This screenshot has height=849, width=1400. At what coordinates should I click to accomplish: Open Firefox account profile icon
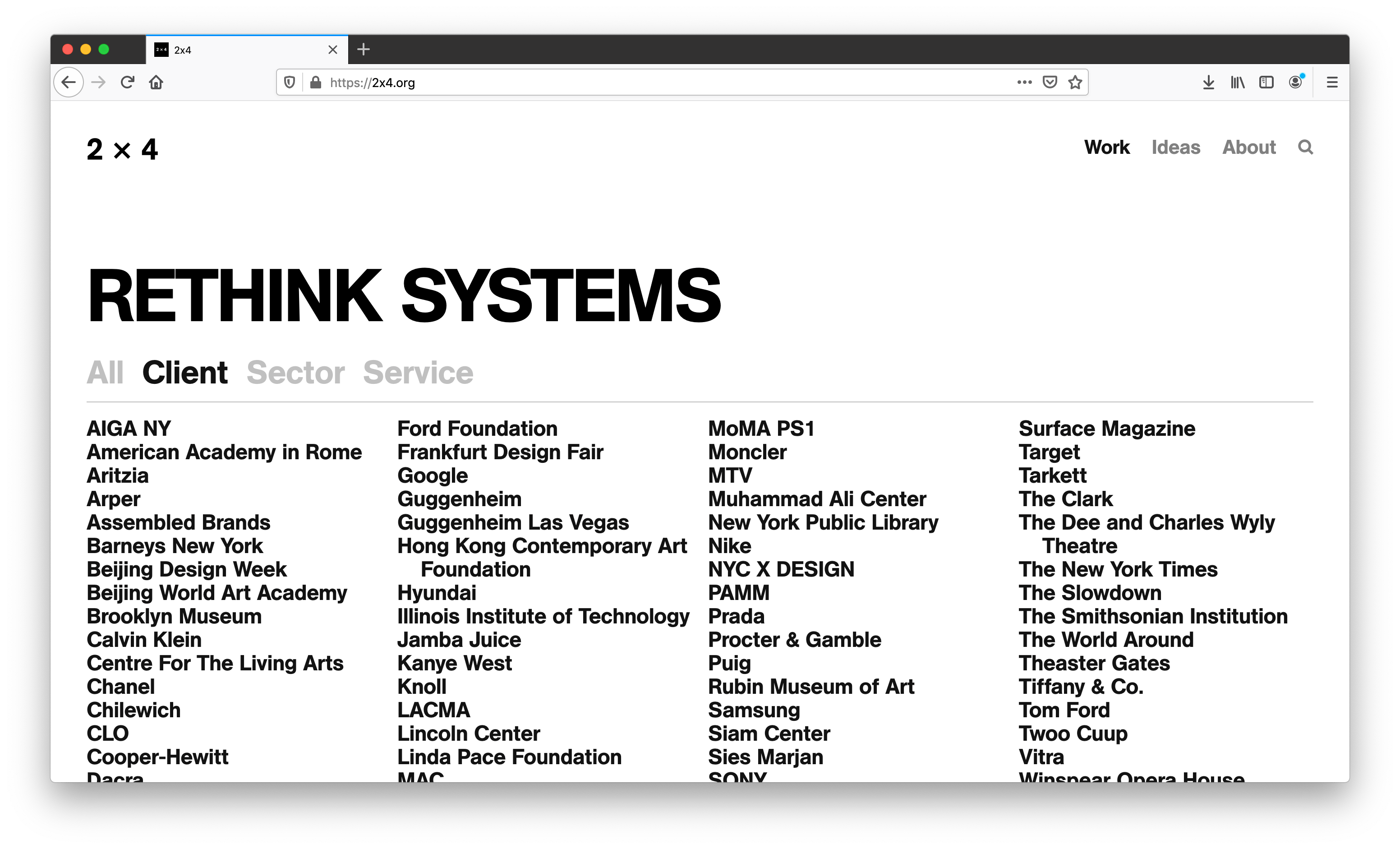tap(1295, 83)
